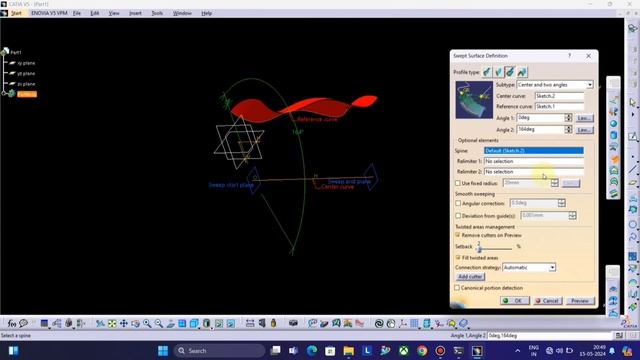Select the Circle profile type icon
Viewport: 640px width, 360px height.
point(510,72)
